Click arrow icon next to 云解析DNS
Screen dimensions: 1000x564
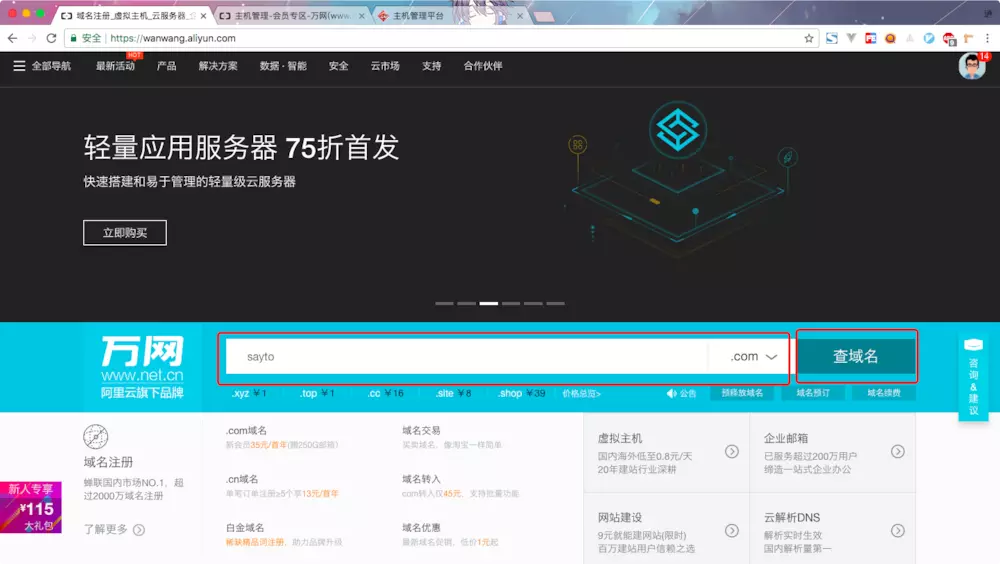click(897, 531)
